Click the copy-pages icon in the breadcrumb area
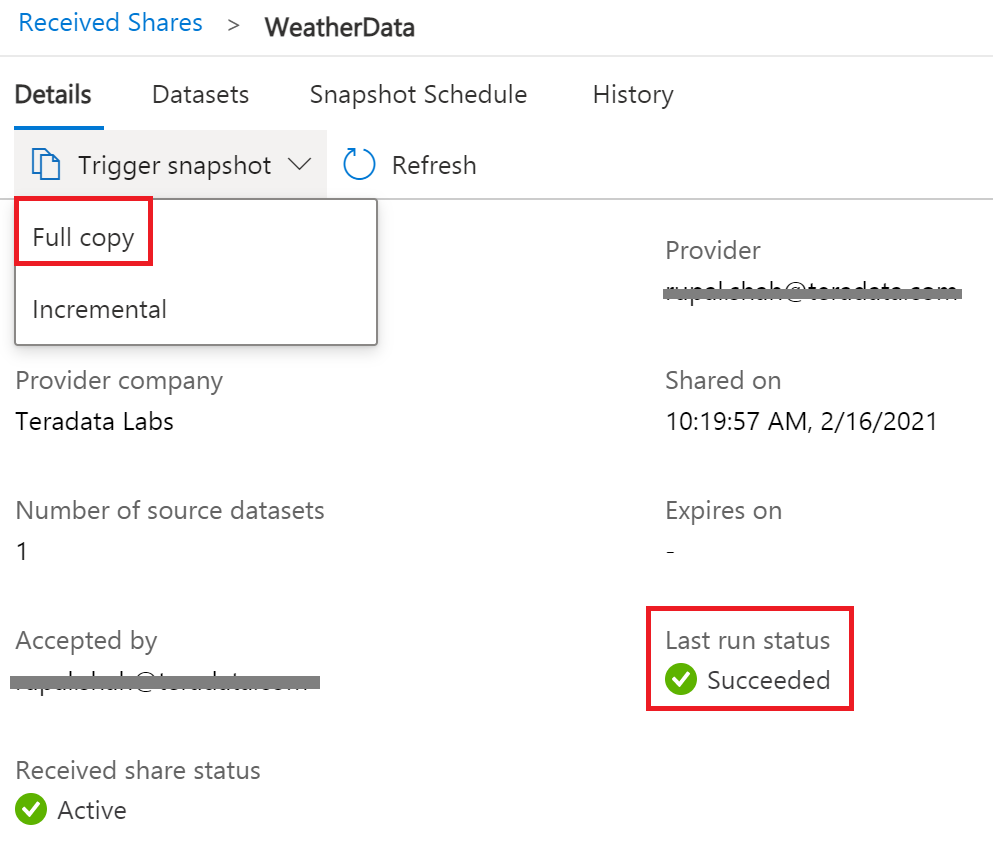The height and width of the screenshot is (852, 993). pos(45,164)
